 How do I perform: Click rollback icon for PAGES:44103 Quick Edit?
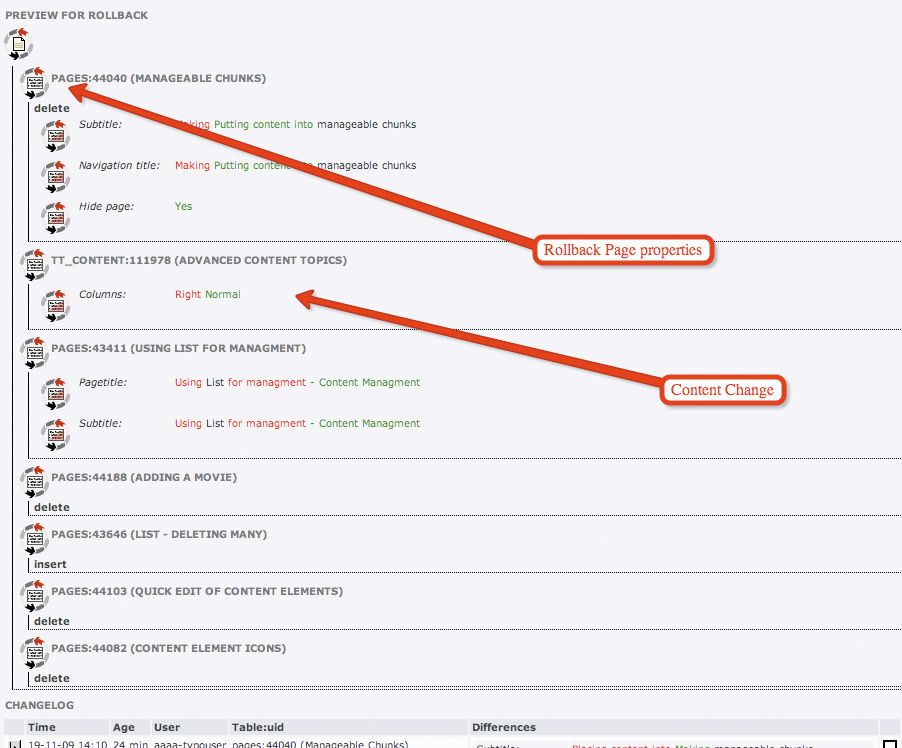[34, 596]
